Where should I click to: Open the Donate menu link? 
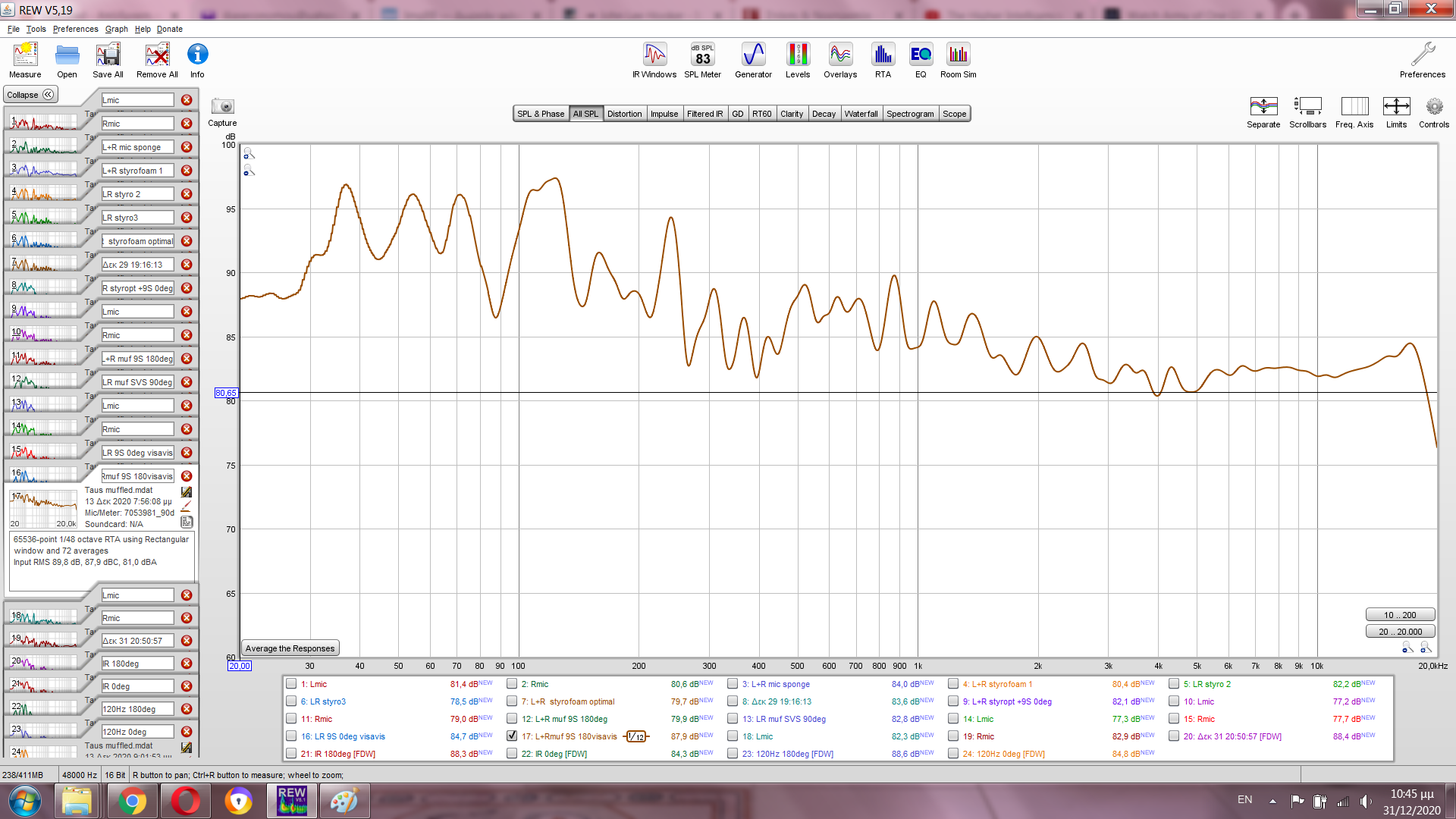click(x=170, y=29)
